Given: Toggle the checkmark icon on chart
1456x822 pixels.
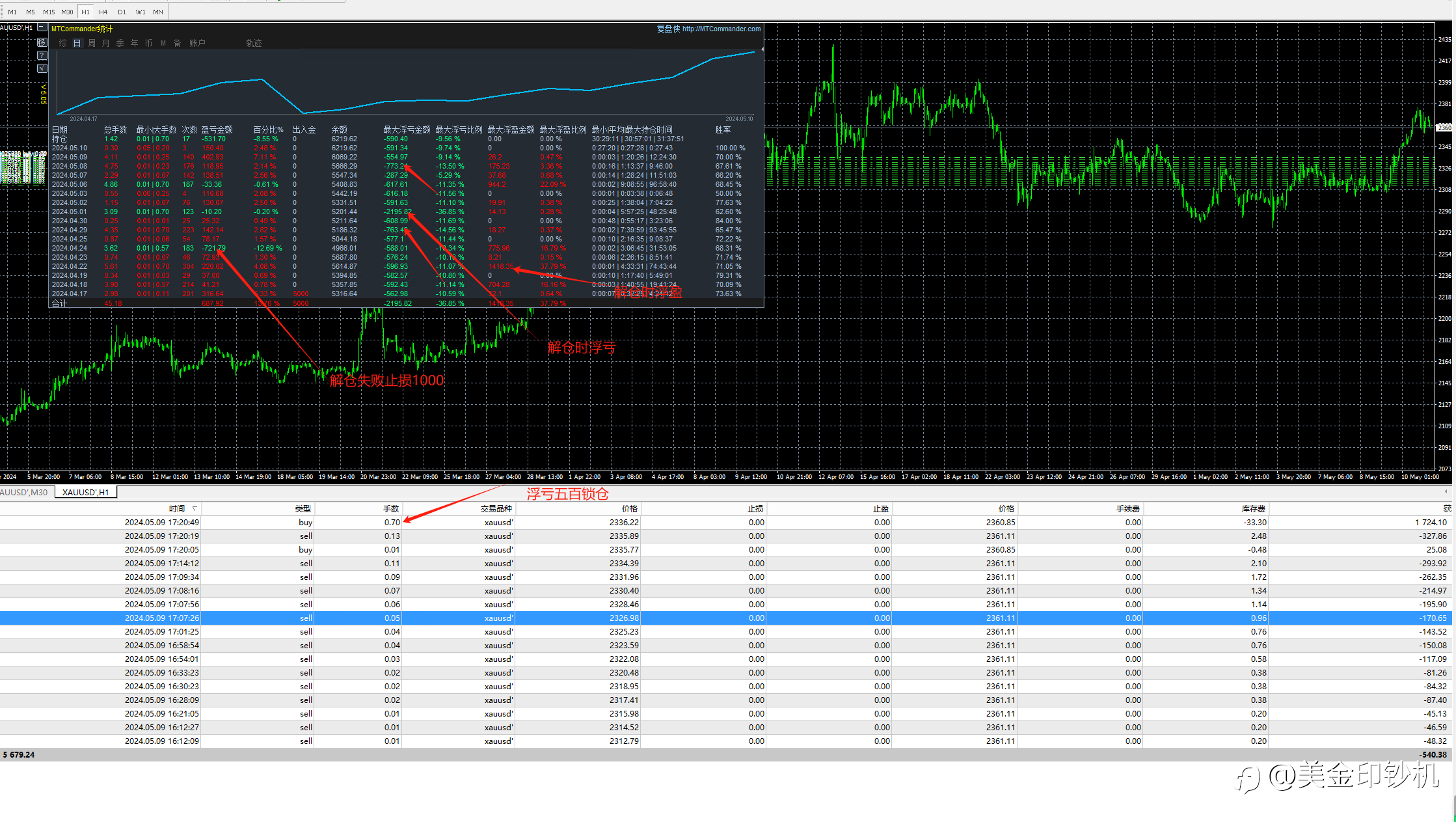Looking at the screenshot, I should pyautogui.click(x=42, y=68).
